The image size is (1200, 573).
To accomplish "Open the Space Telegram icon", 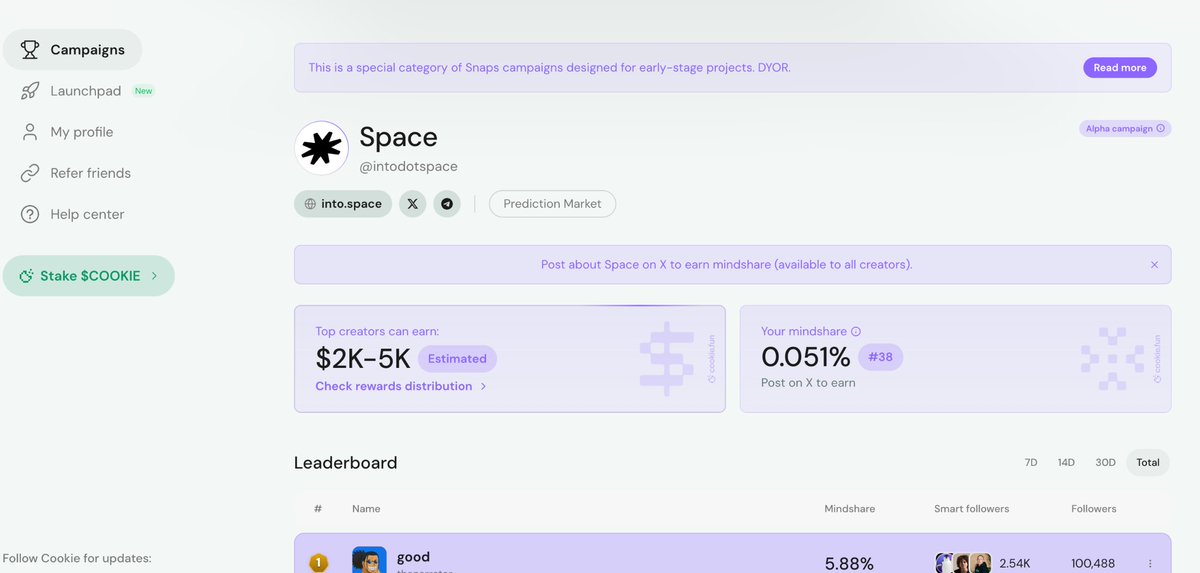I will pyautogui.click(x=447, y=204).
